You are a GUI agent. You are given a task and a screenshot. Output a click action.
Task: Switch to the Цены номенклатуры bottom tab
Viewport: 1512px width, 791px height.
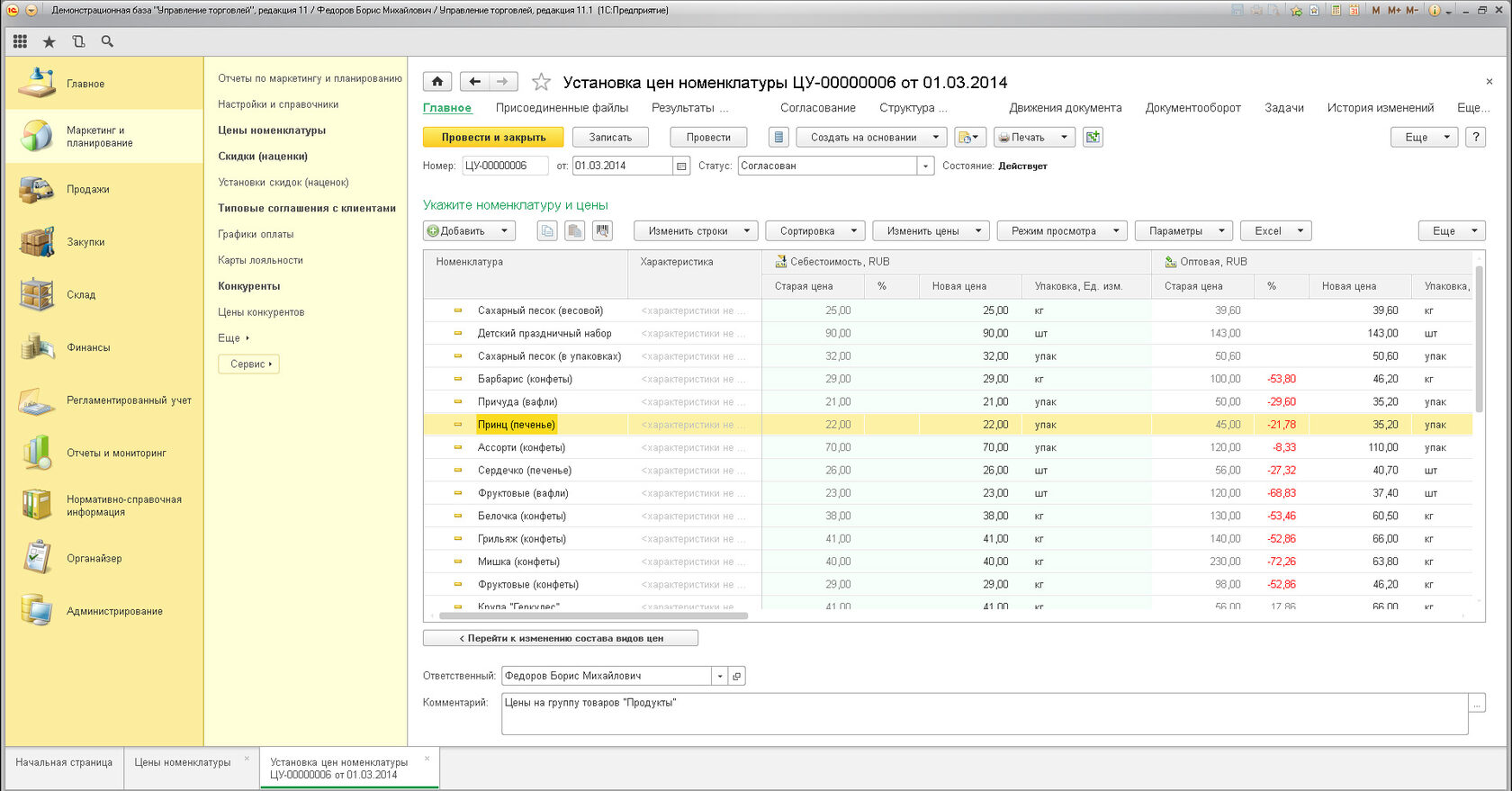(183, 762)
